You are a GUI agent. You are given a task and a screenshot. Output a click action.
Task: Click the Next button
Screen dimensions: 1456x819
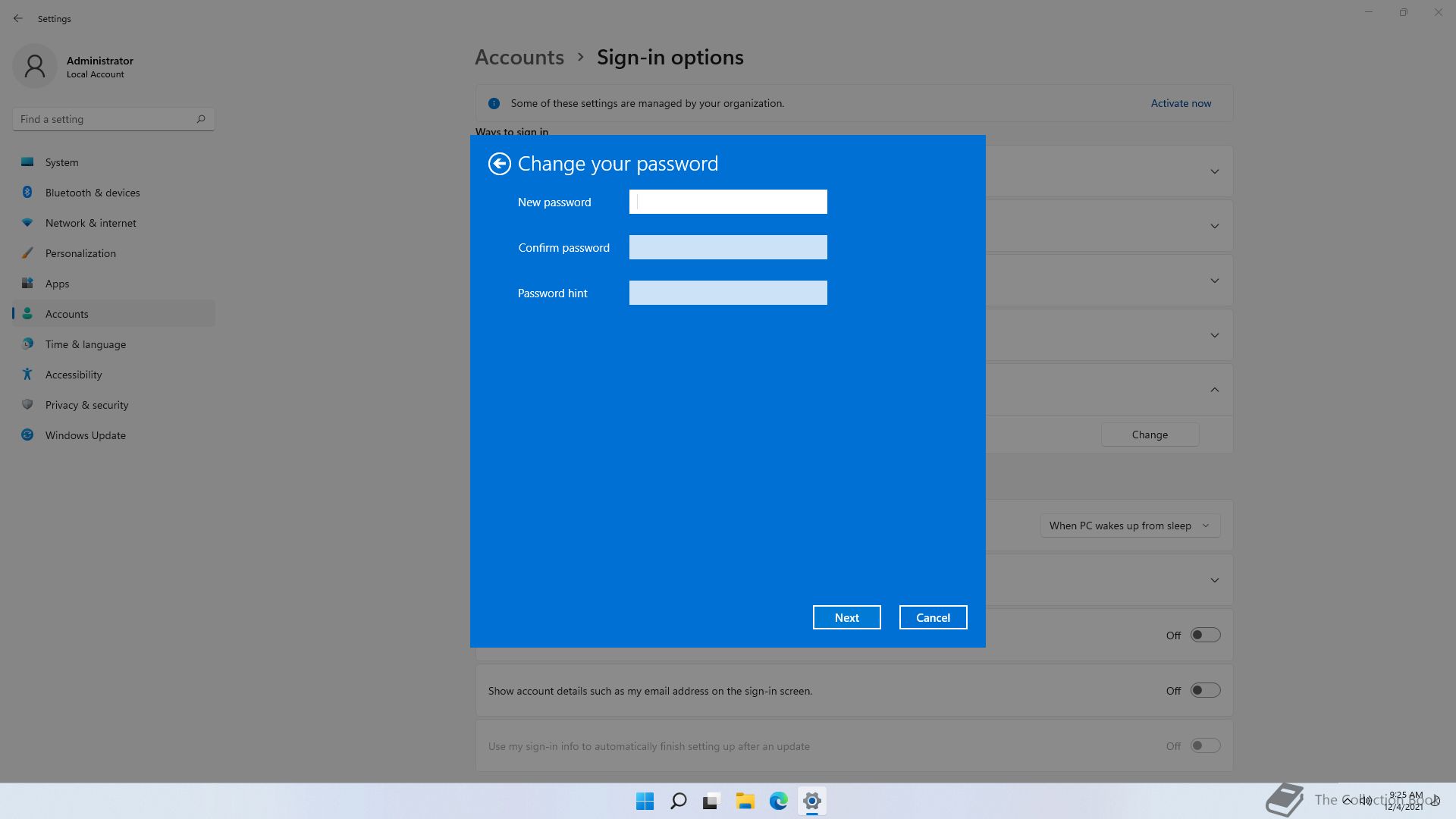pos(846,617)
